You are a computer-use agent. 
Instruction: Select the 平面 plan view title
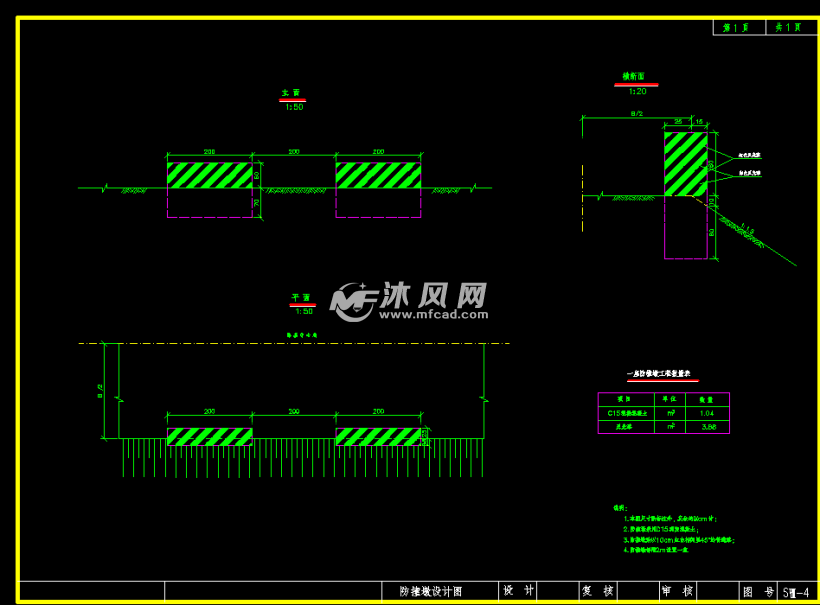[x=301, y=298]
